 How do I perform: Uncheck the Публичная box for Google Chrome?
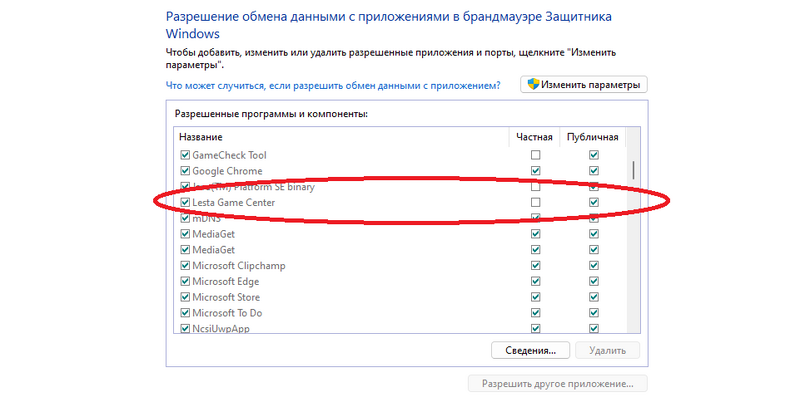[594, 170]
